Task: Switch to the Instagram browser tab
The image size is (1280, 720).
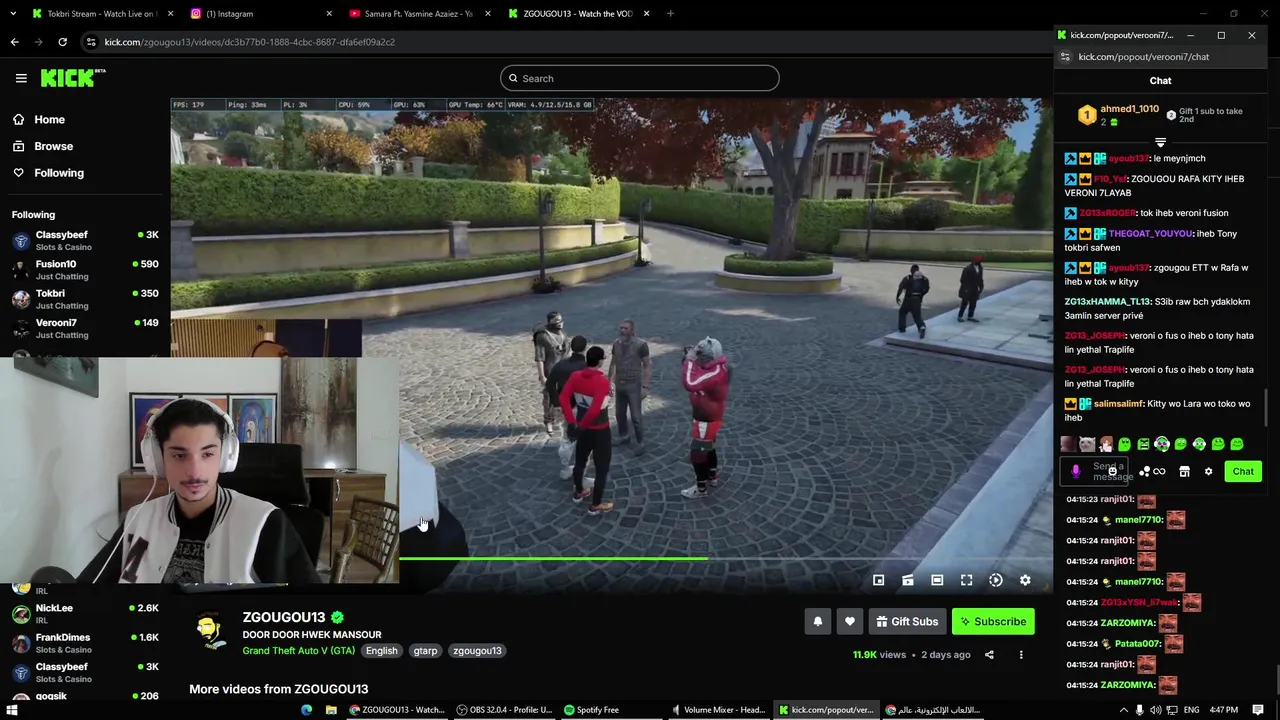Action: click(260, 14)
